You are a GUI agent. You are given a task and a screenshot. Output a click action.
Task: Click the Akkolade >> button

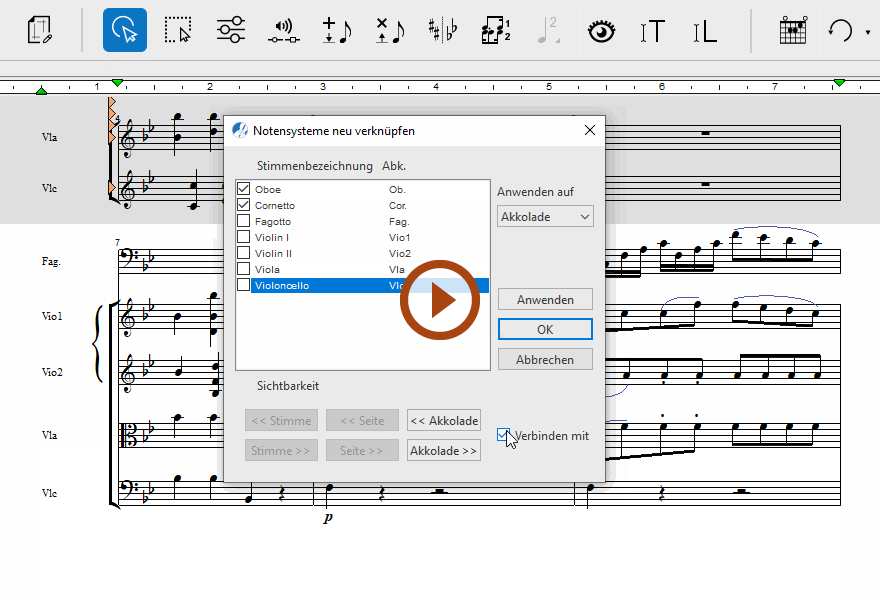pos(444,451)
